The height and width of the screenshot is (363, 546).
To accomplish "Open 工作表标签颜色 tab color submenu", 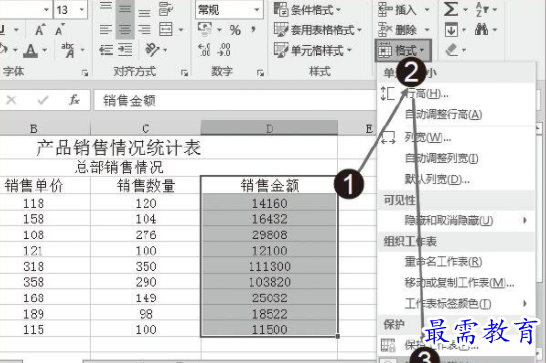I will click(456, 303).
